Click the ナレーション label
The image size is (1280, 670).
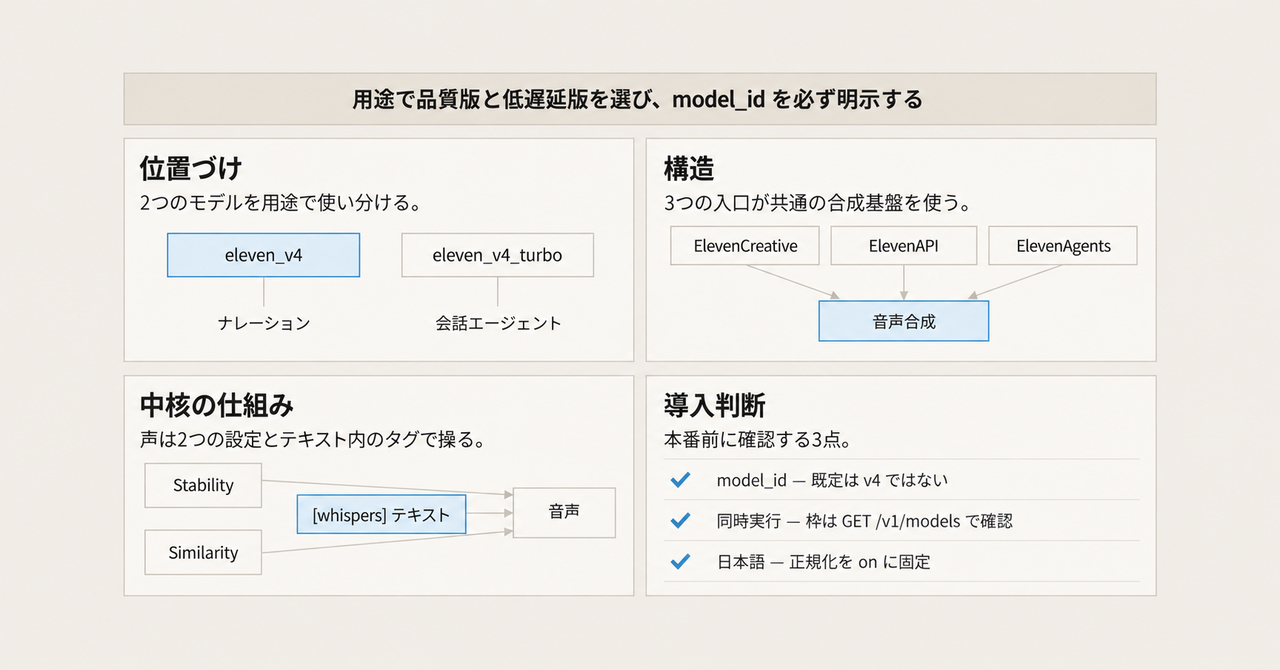264,323
